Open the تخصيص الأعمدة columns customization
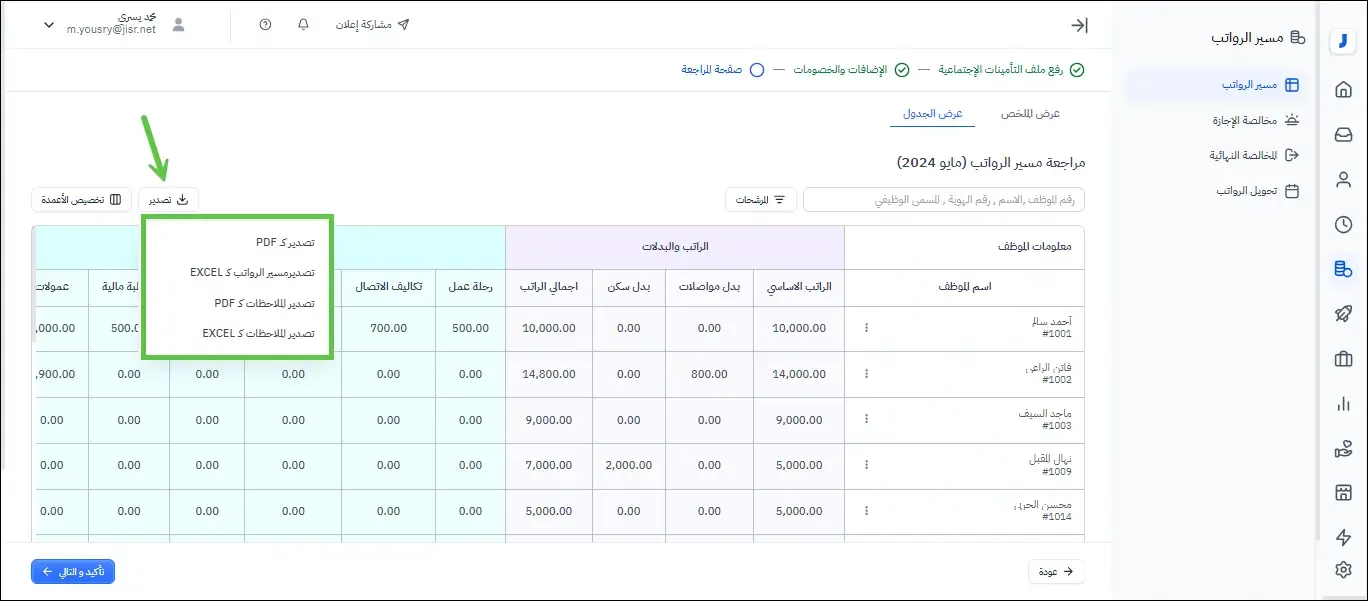The width and height of the screenshot is (1368, 601). (x=81, y=199)
